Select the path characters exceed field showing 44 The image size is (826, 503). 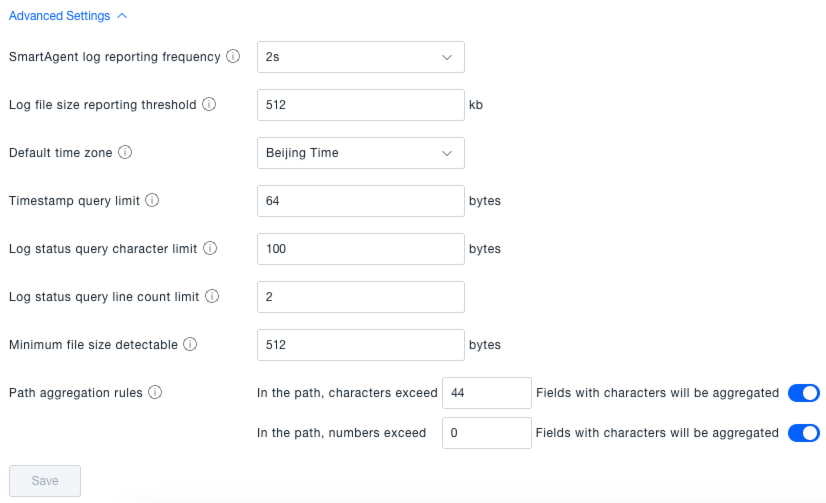click(486, 393)
